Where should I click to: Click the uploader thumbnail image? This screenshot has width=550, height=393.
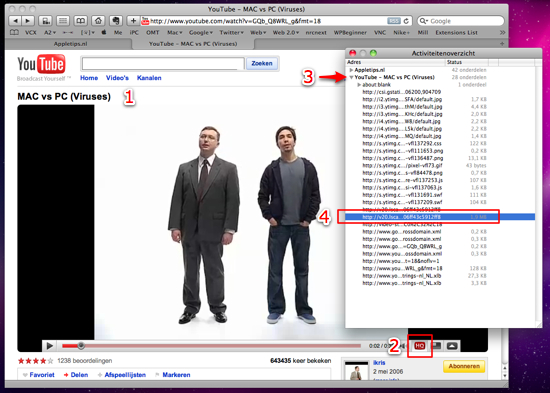click(x=356, y=371)
